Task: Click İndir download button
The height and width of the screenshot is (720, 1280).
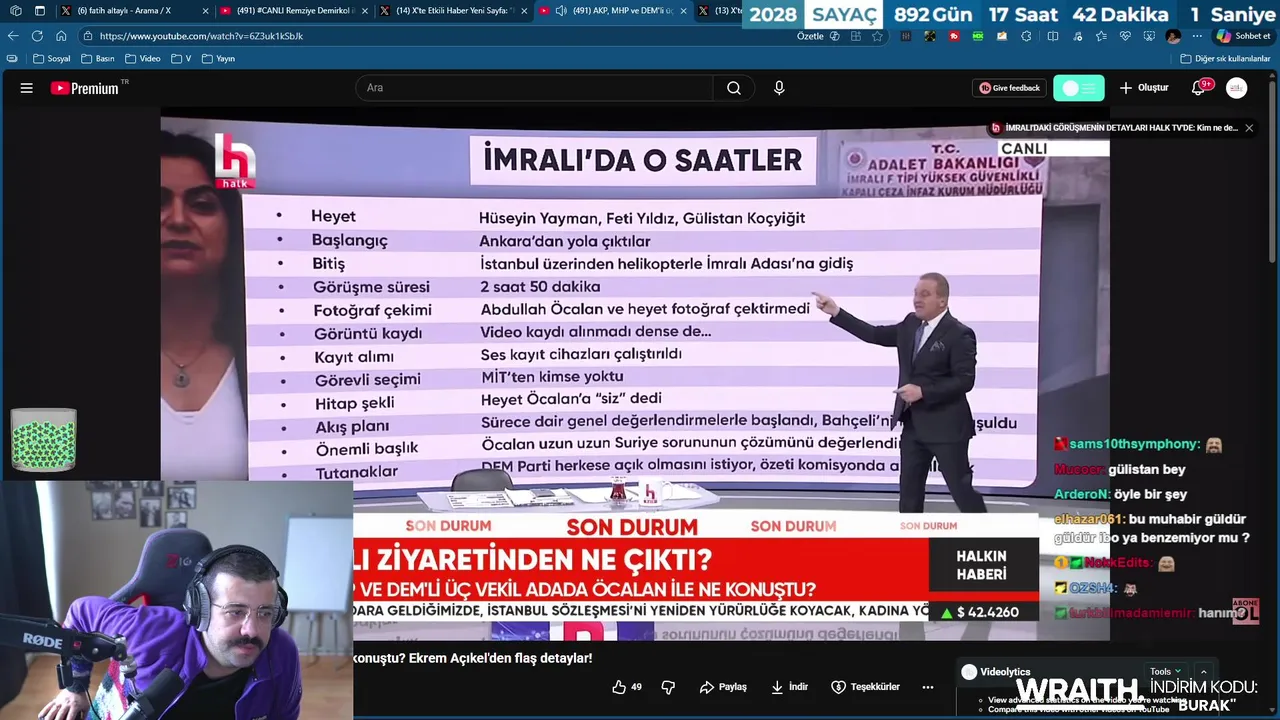Action: tap(789, 687)
